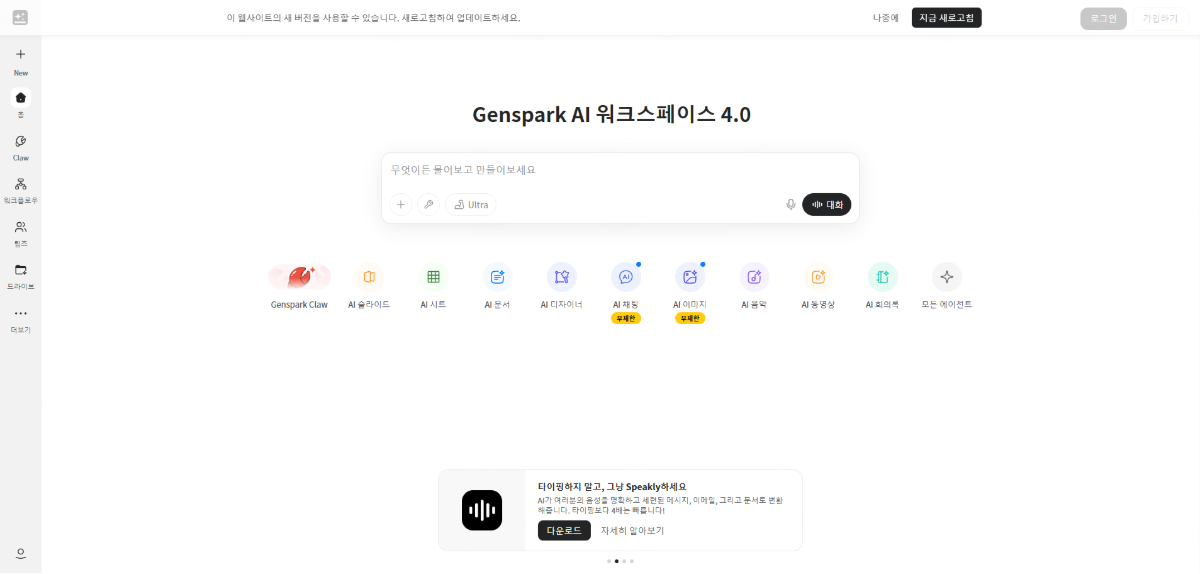Image resolution: width=1200 pixels, height=574 pixels.
Task: Click the 다운로드 button for Speakly
Action: pyautogui.click(x=564, y=530)
